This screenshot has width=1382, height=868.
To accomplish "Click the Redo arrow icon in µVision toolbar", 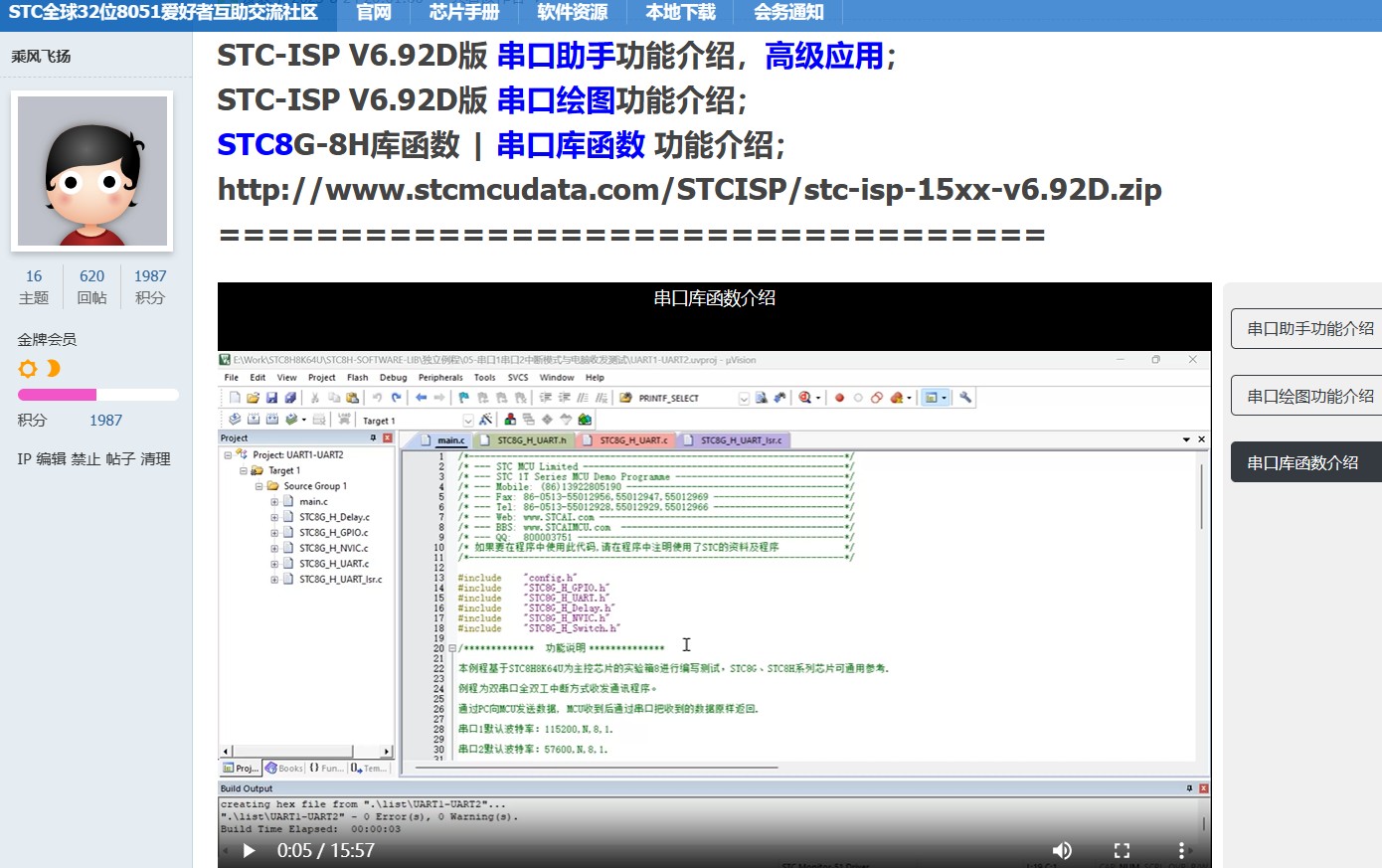I will 396,398.
